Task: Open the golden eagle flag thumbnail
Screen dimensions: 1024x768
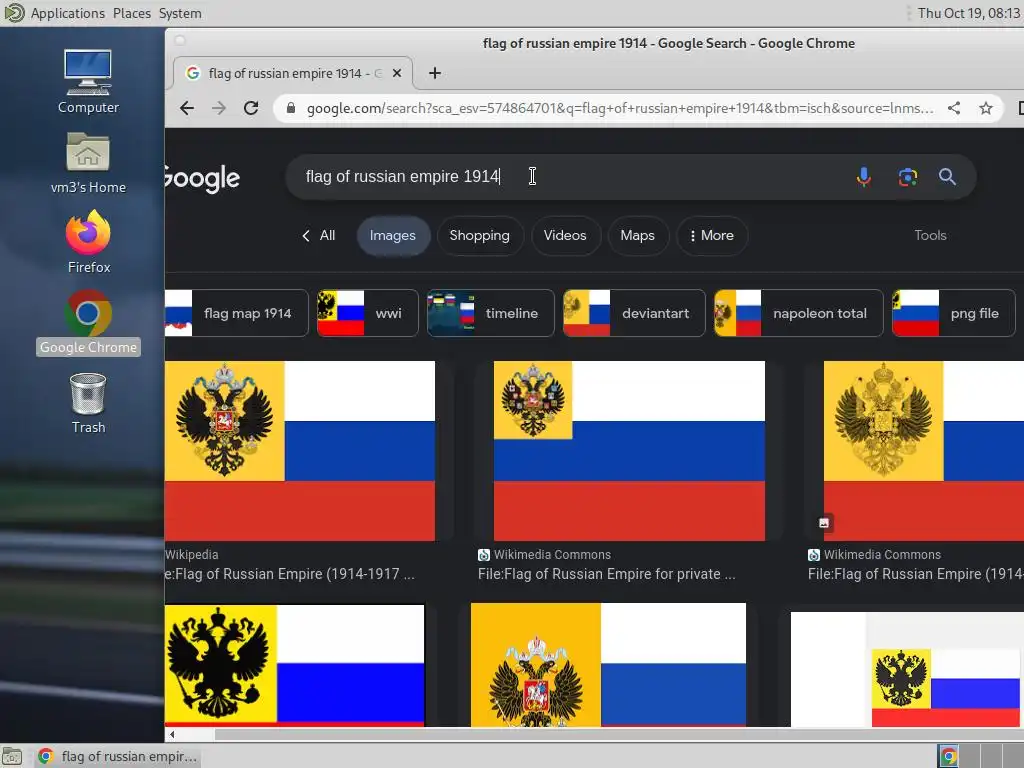Action: tap(923, 451)
